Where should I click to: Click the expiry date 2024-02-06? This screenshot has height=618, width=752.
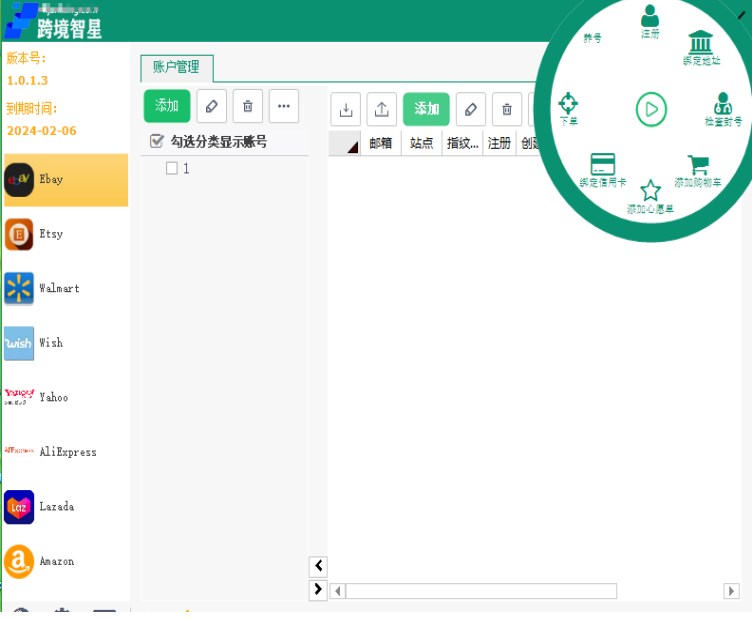pos(42,131)
